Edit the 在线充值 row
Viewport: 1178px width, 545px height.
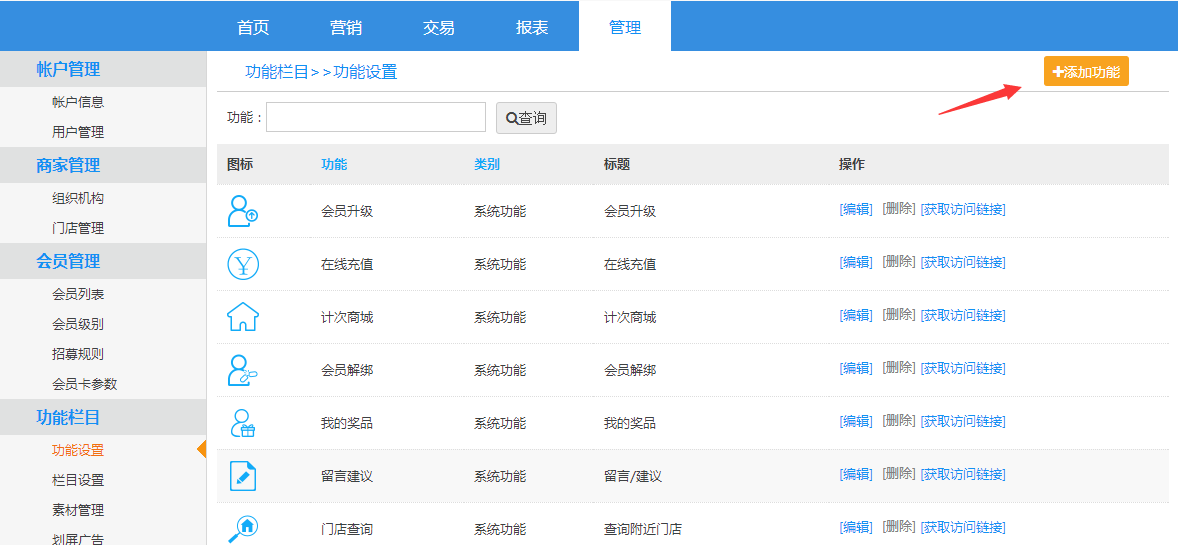(856, 262)
